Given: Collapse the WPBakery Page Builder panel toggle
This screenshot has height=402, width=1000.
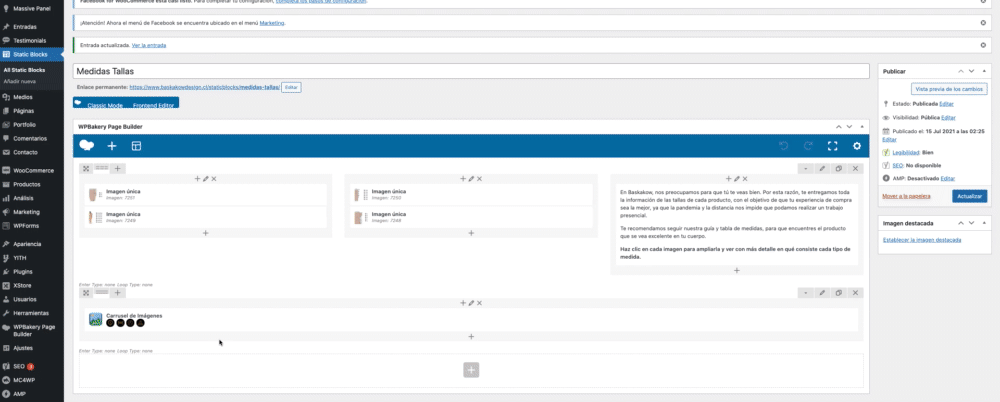Looking at the screenshot, I should [862, 127].
